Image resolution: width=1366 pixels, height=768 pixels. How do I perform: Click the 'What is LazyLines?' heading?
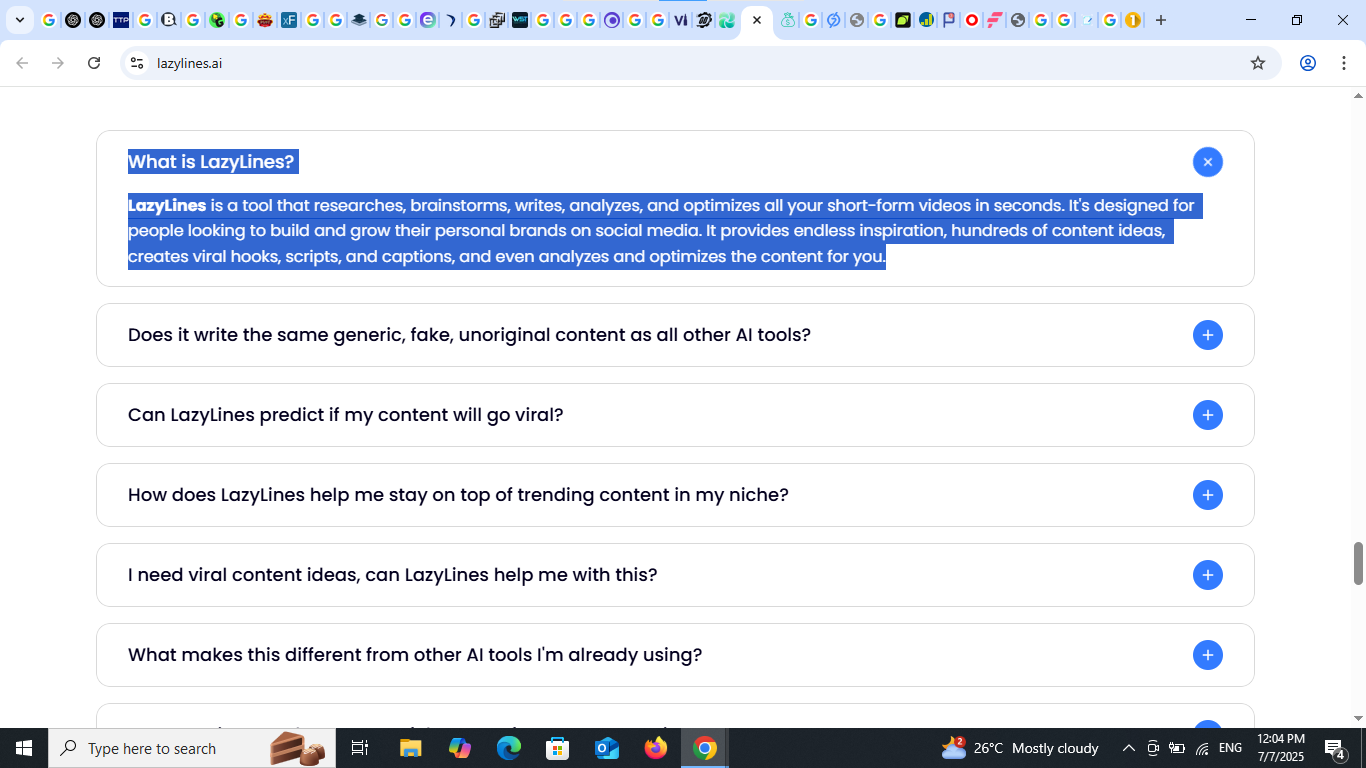click(x=211, y=162)
